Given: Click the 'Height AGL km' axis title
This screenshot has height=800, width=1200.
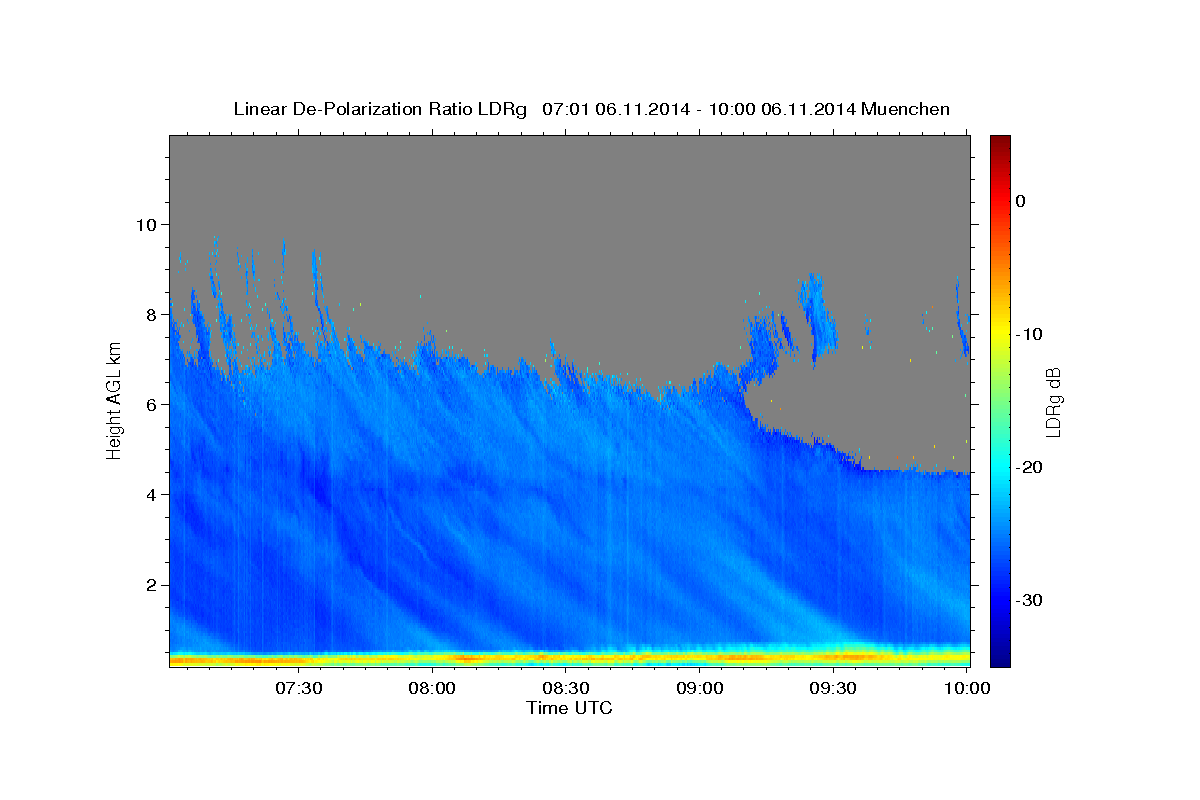Looking at the screenshot, I should tap(114, 401).
